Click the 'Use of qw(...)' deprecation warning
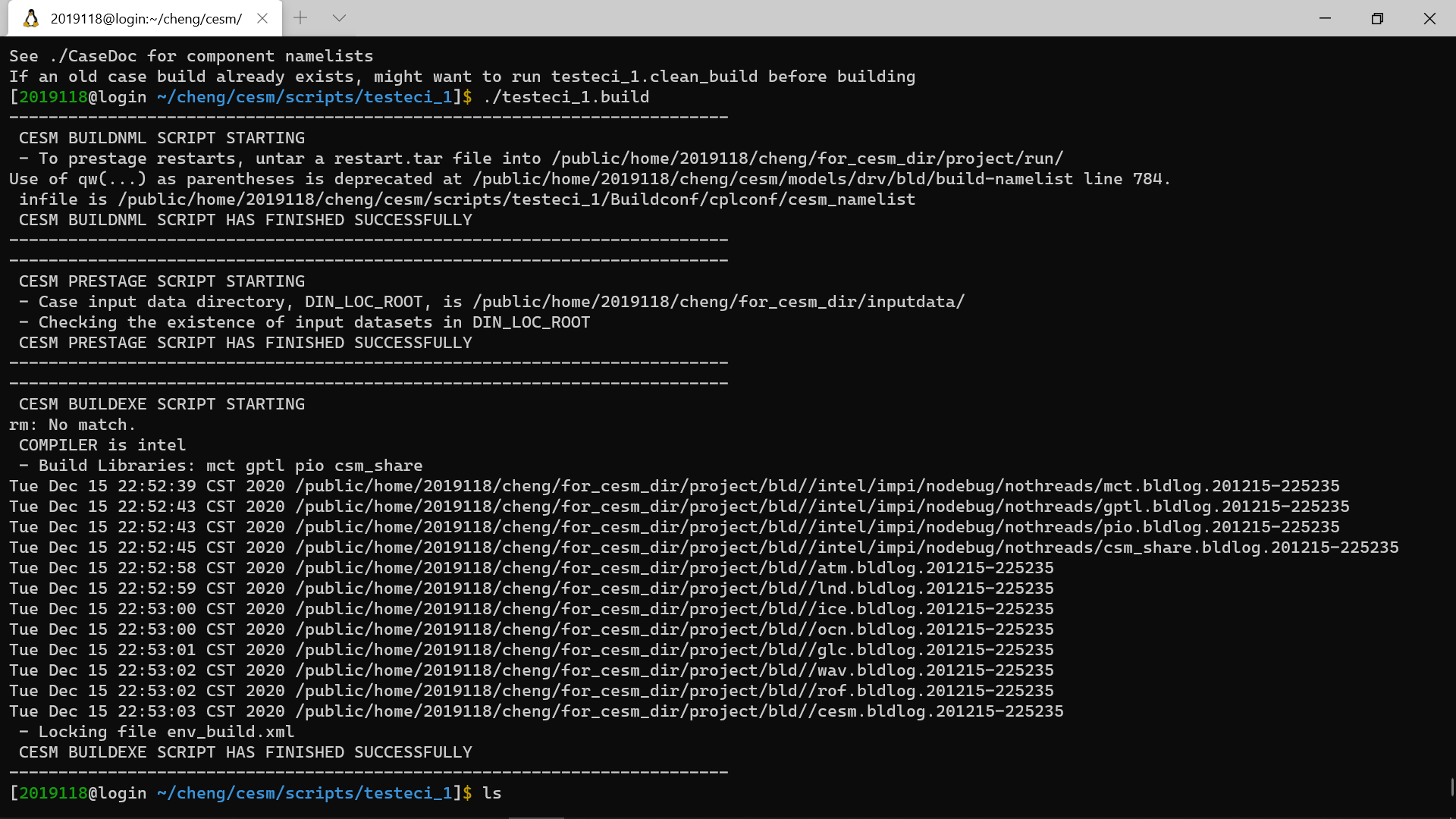Viewport: 1456px width, 819px height. (x=590, y=179)
